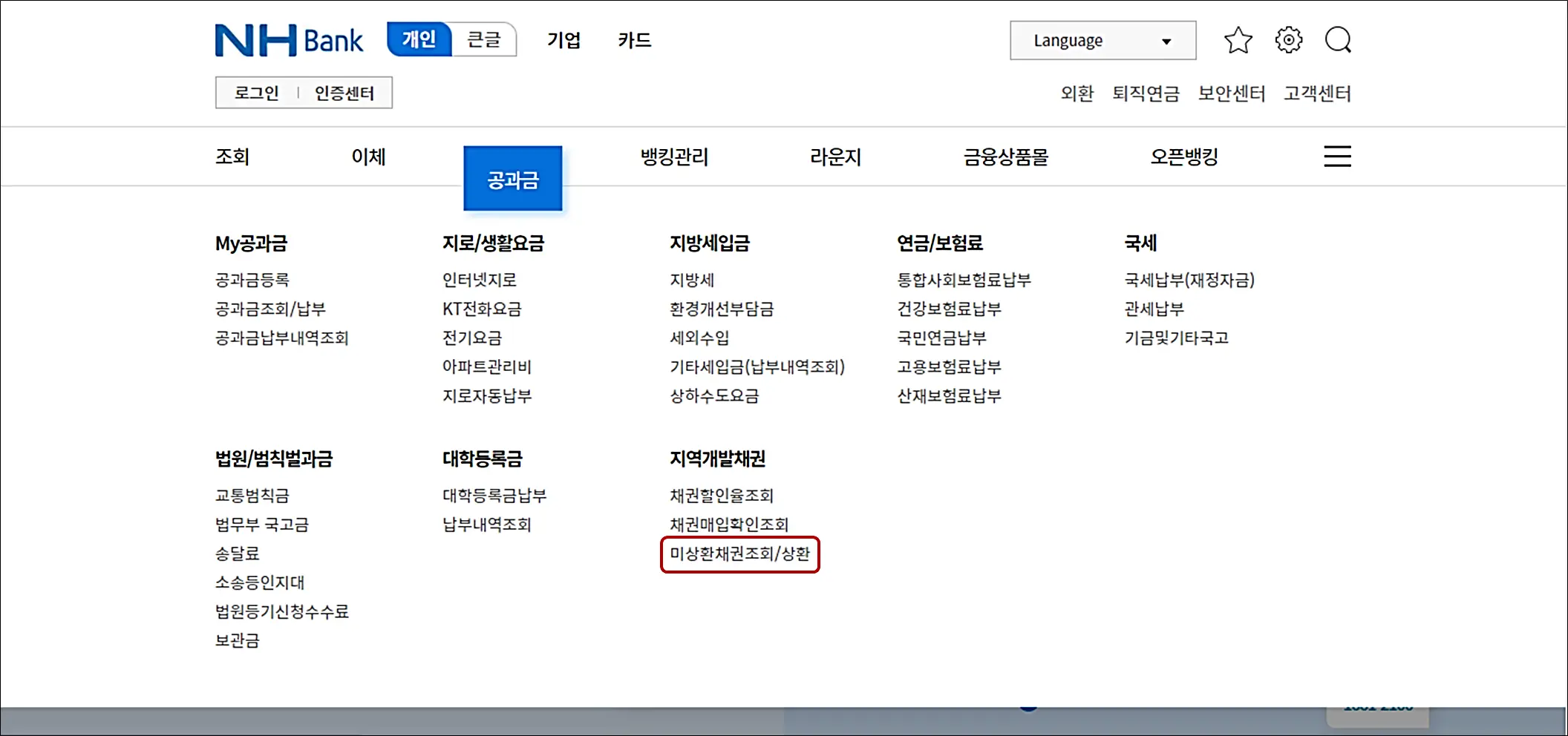Open the search function
The image size is (1568, 736).
coord(1339,40)
